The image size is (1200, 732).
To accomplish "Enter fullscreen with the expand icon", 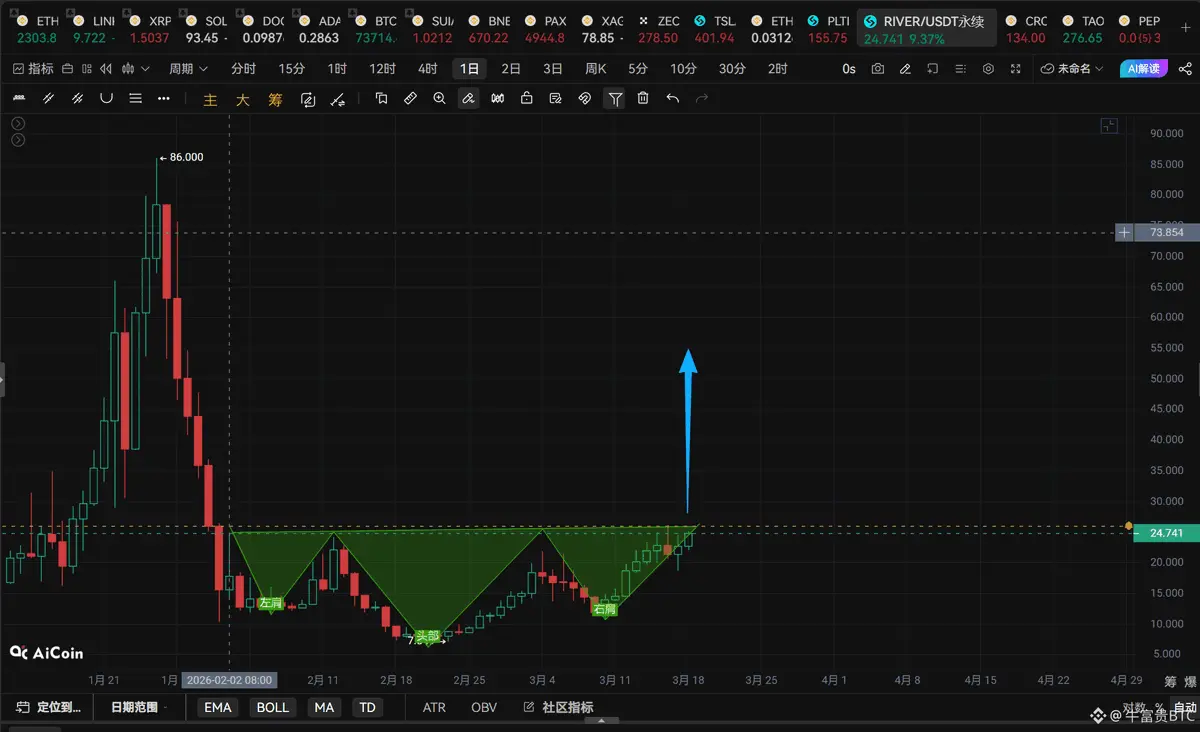I will click(1016, 69).
